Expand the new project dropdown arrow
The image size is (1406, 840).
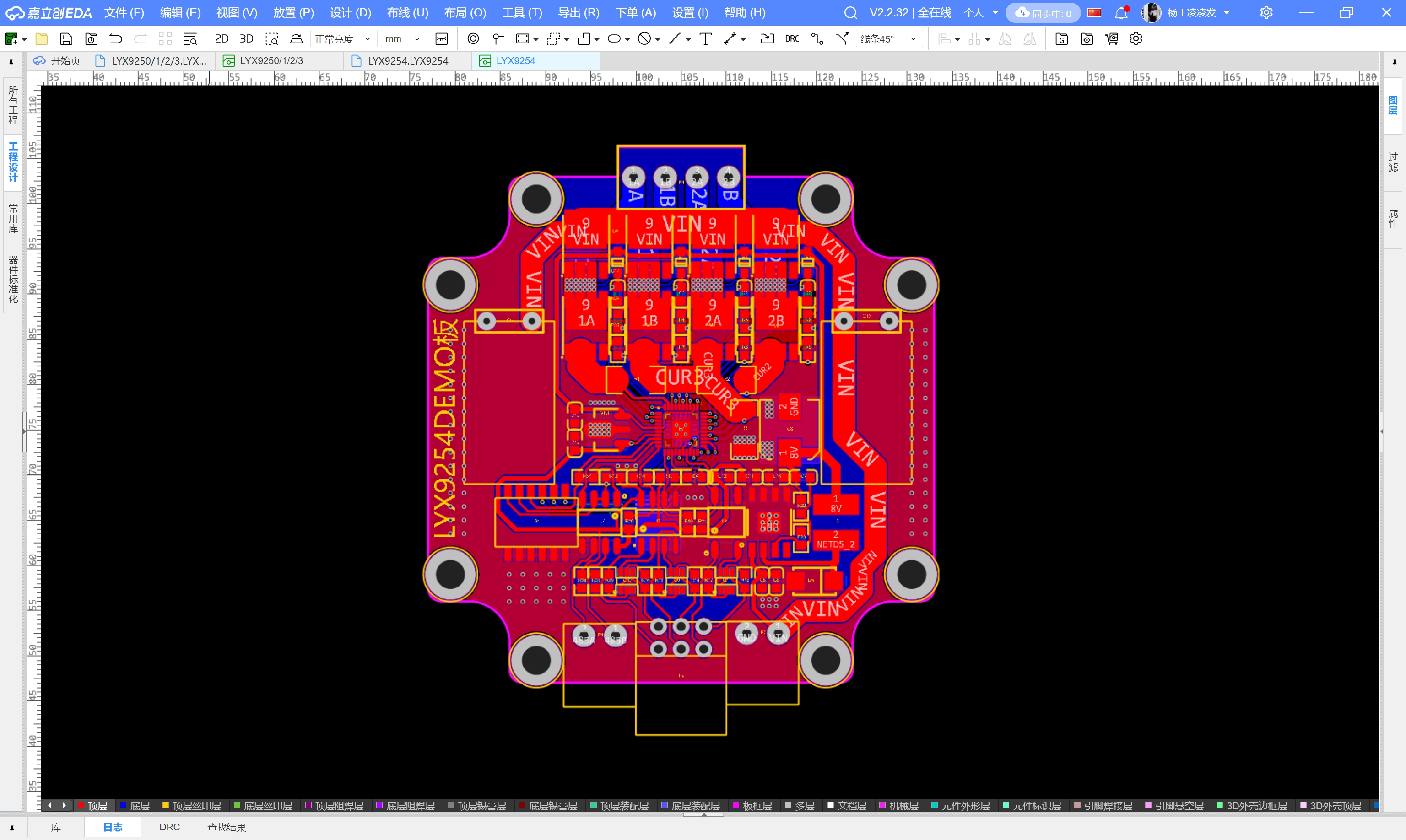click(24, 39)
